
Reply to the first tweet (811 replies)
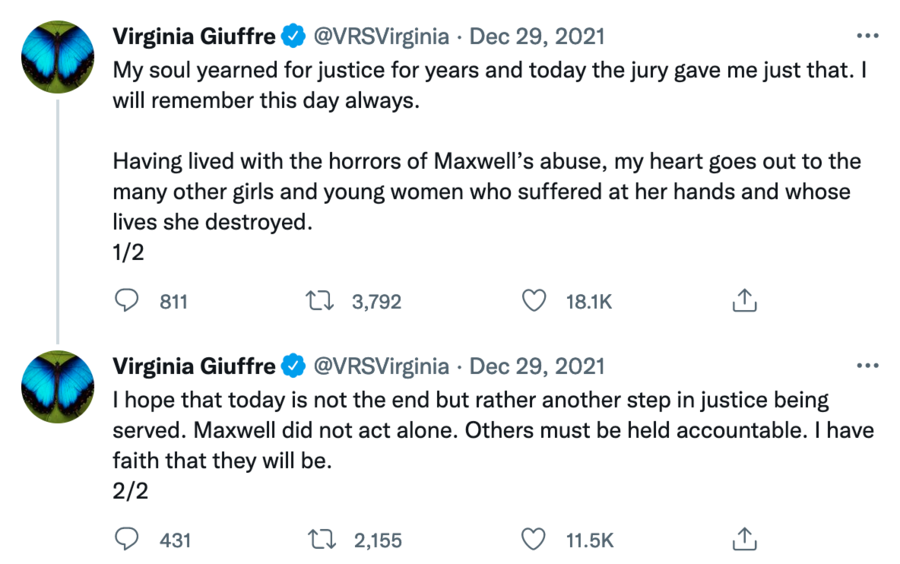click(126, 300)
